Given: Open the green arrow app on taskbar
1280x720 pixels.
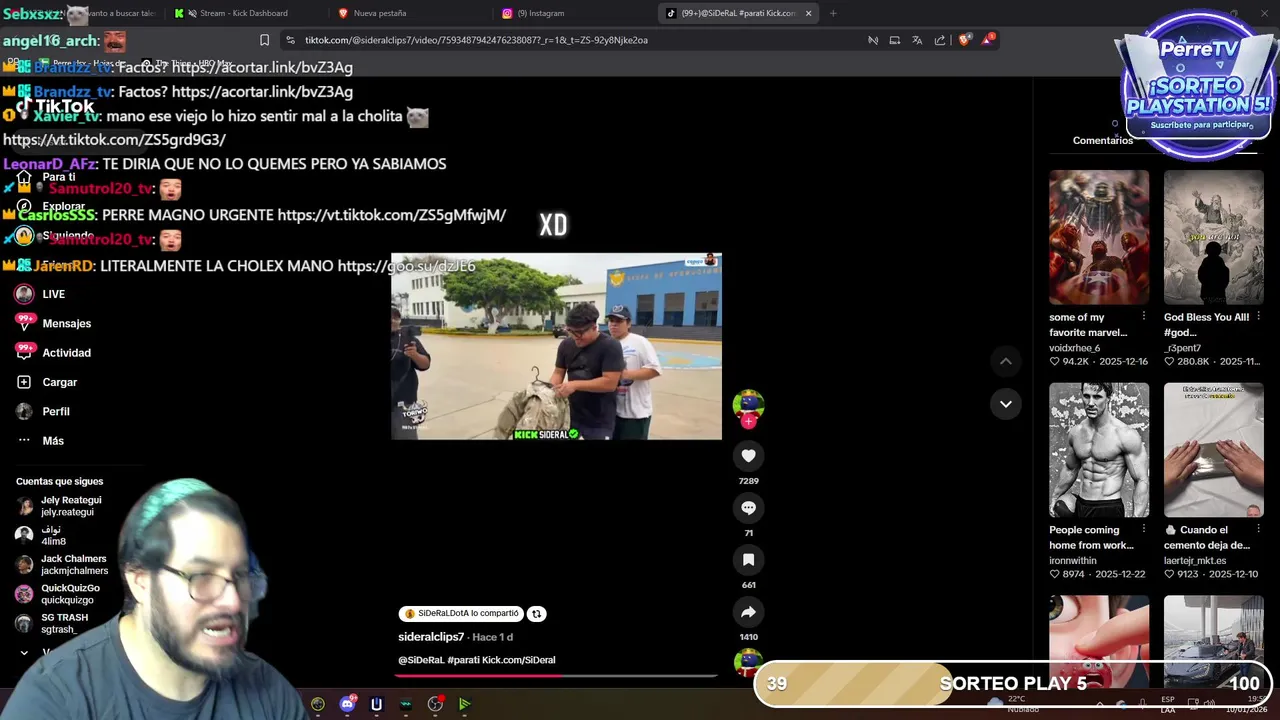Looking at the screenshot, I should pos(464,704).
